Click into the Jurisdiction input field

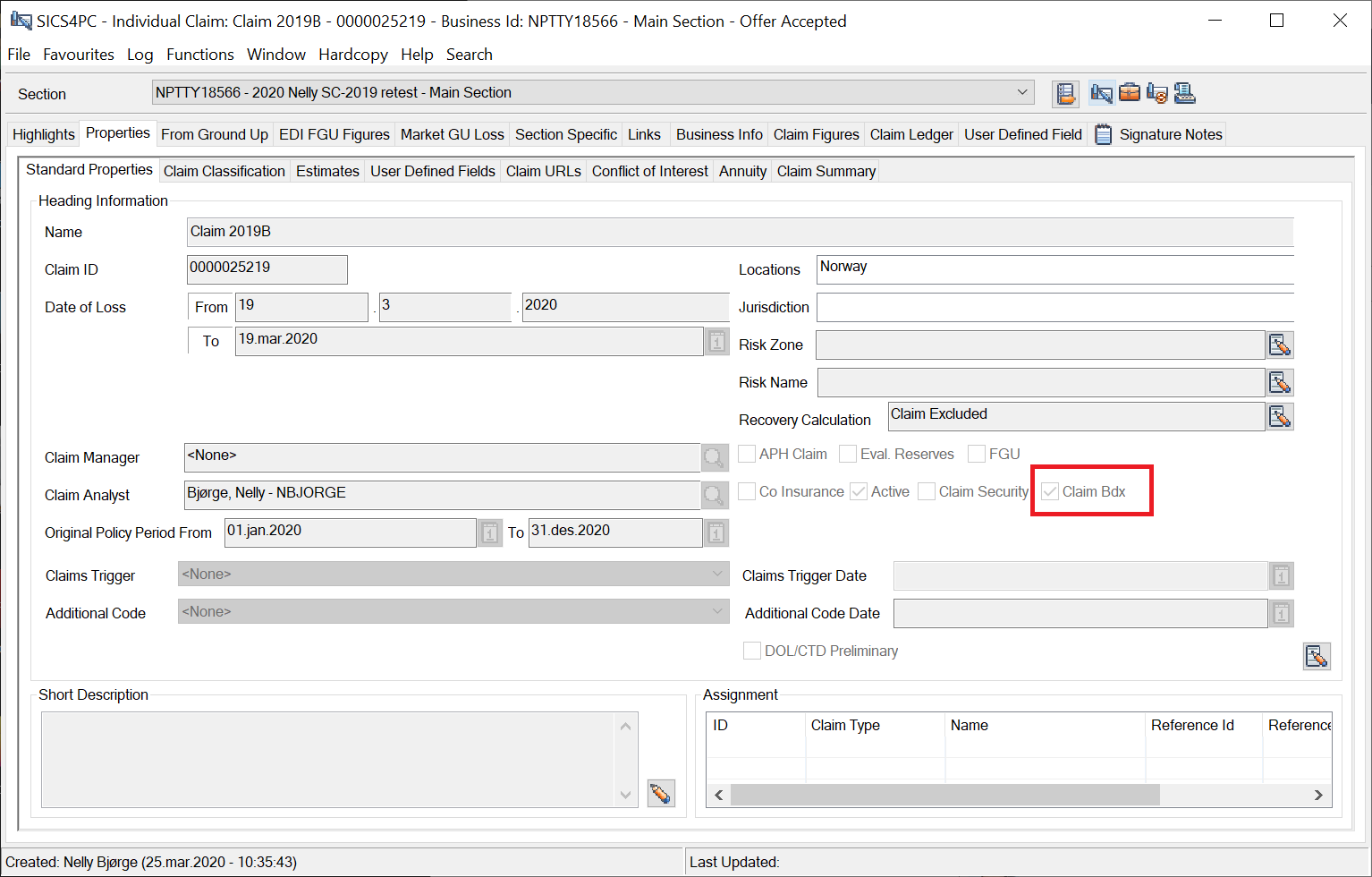(x=1054, y=307)
